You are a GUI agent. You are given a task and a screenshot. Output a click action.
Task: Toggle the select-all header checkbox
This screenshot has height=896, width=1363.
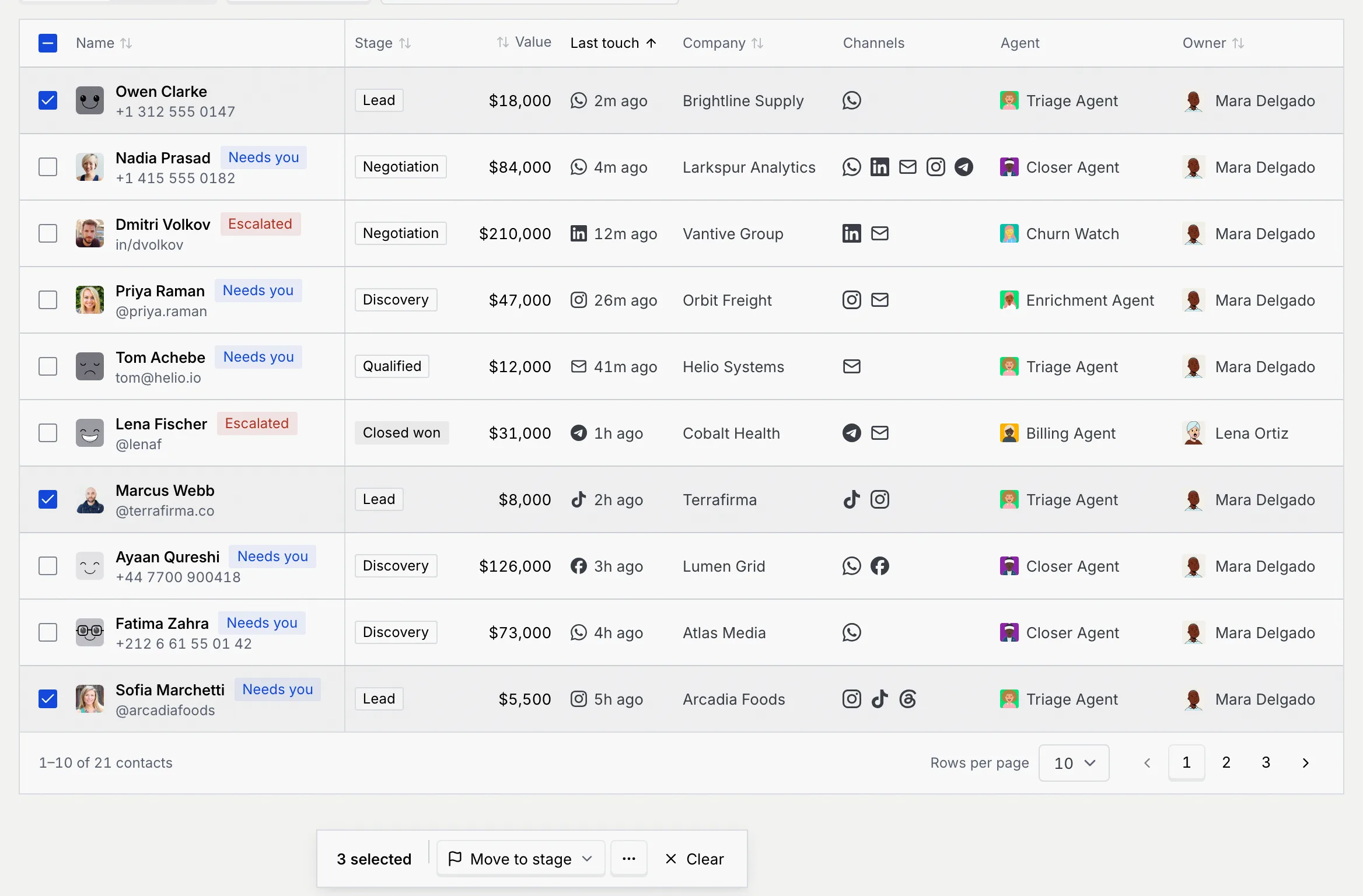coord(48,43)
